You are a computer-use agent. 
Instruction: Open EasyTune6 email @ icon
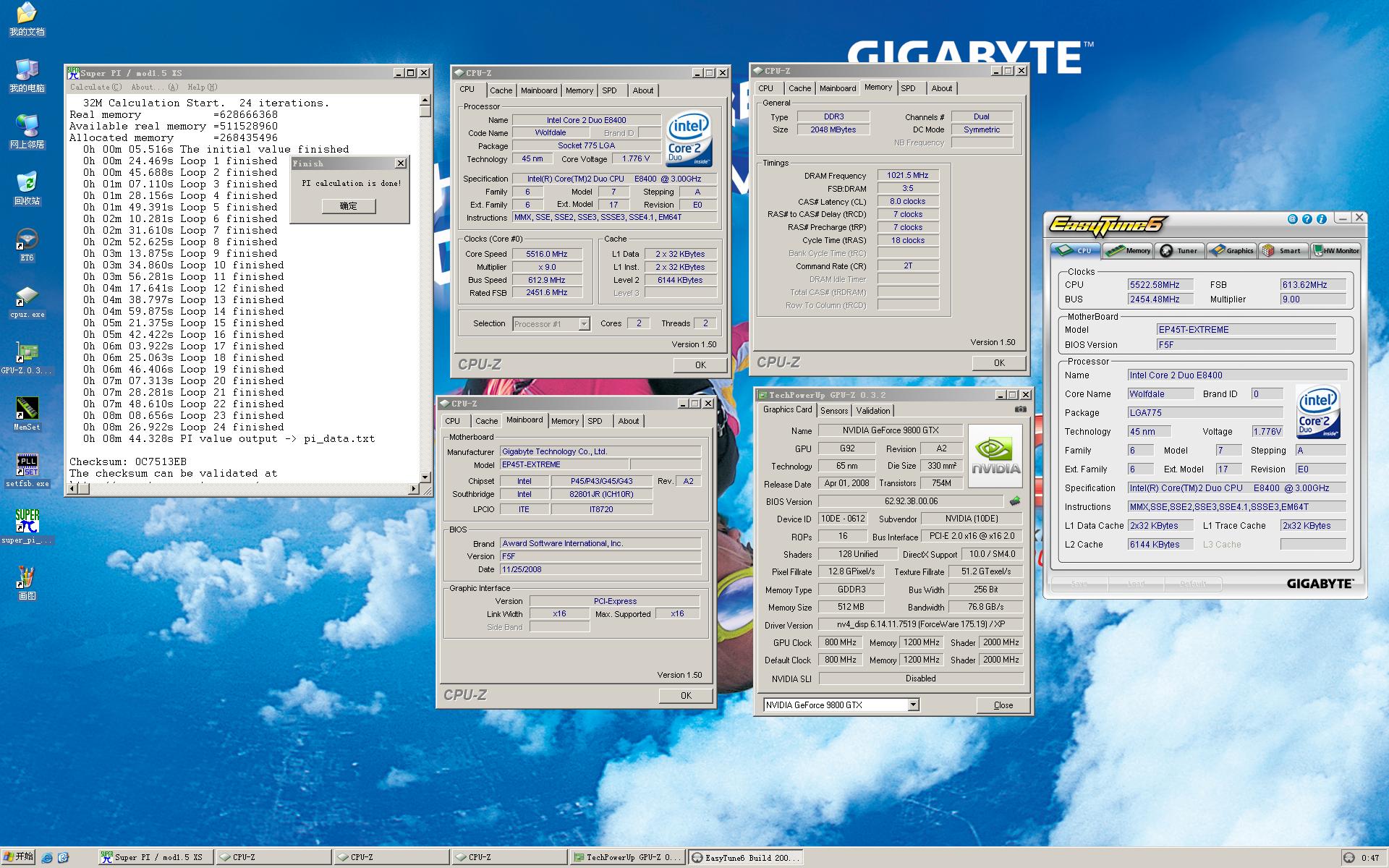[1292, 218]
